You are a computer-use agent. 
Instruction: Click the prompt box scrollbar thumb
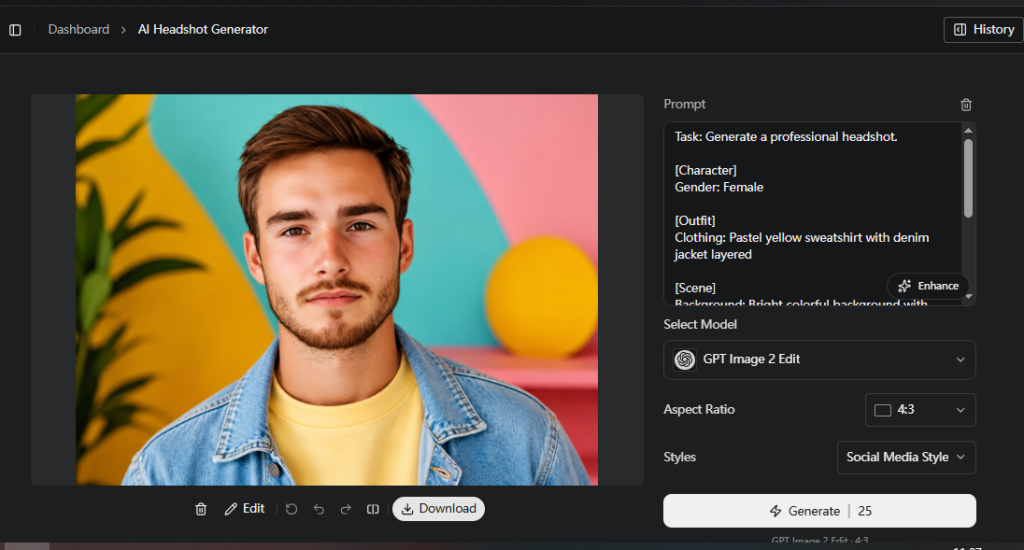tap(968, 178)
